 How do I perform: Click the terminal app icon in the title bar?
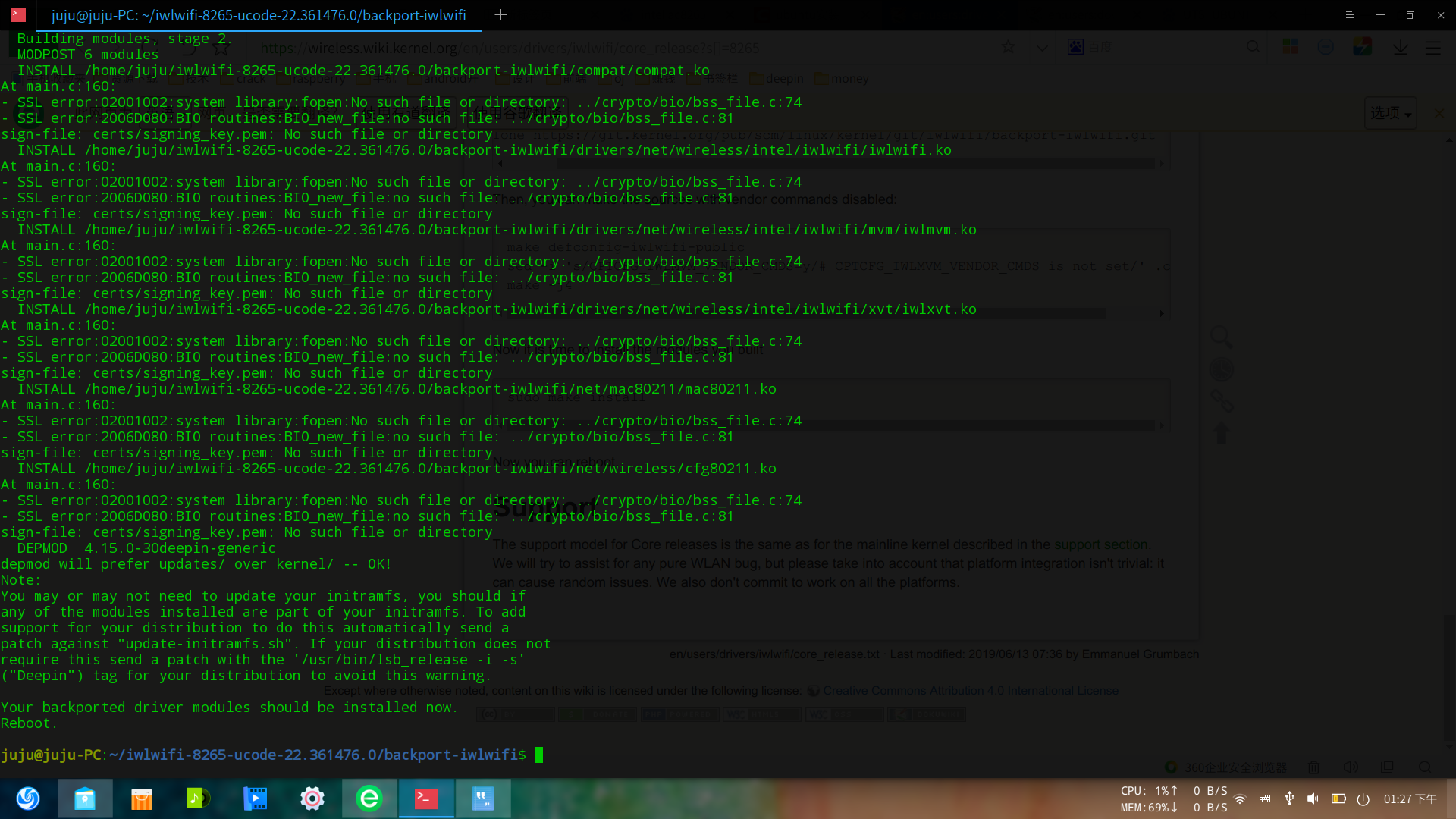point(18,15)
